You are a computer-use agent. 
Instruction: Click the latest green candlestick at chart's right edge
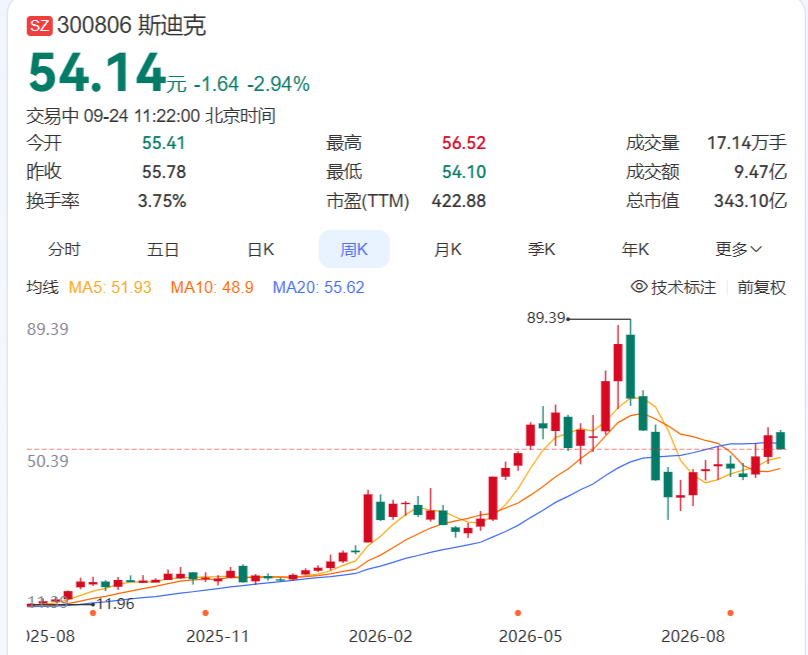coord(781,440)
